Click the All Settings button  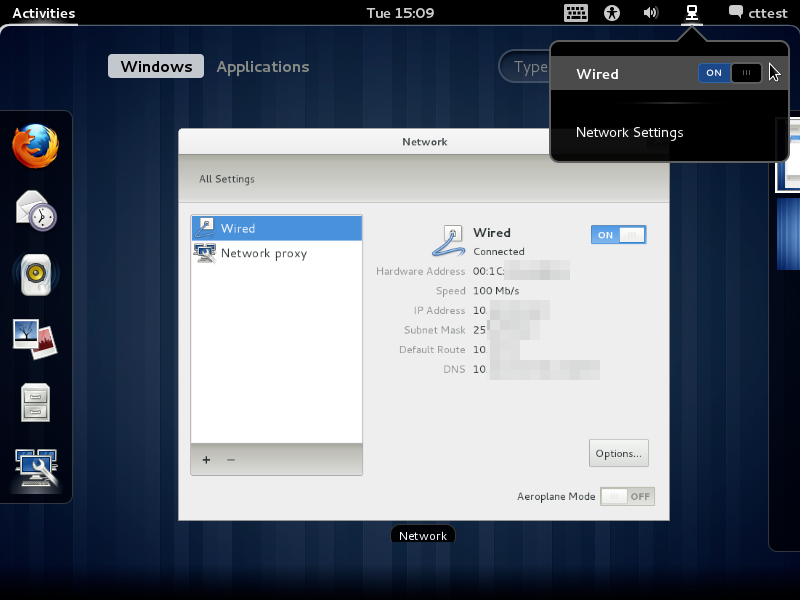227,179
